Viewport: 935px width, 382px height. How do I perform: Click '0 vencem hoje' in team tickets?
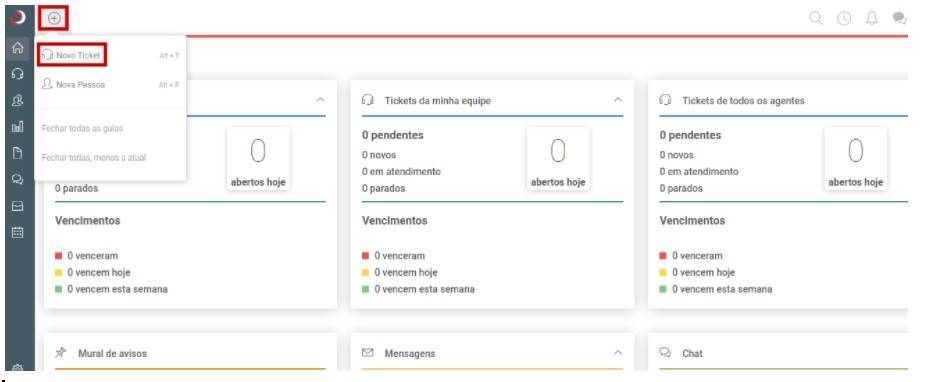400,272
